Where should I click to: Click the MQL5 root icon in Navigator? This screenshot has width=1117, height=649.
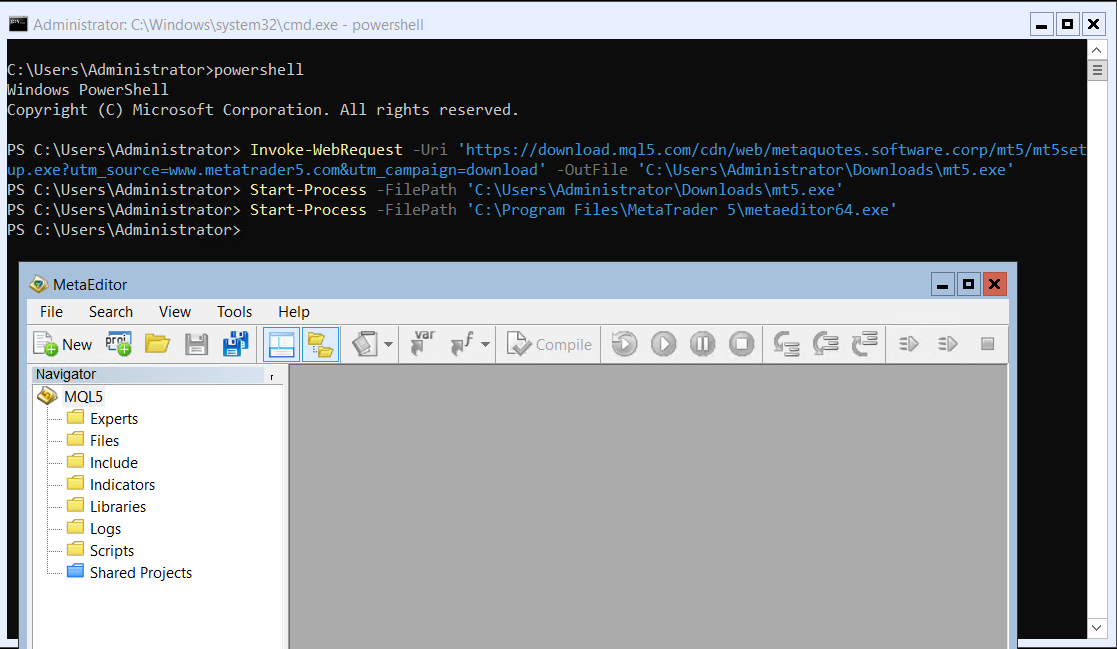(47, 395)
